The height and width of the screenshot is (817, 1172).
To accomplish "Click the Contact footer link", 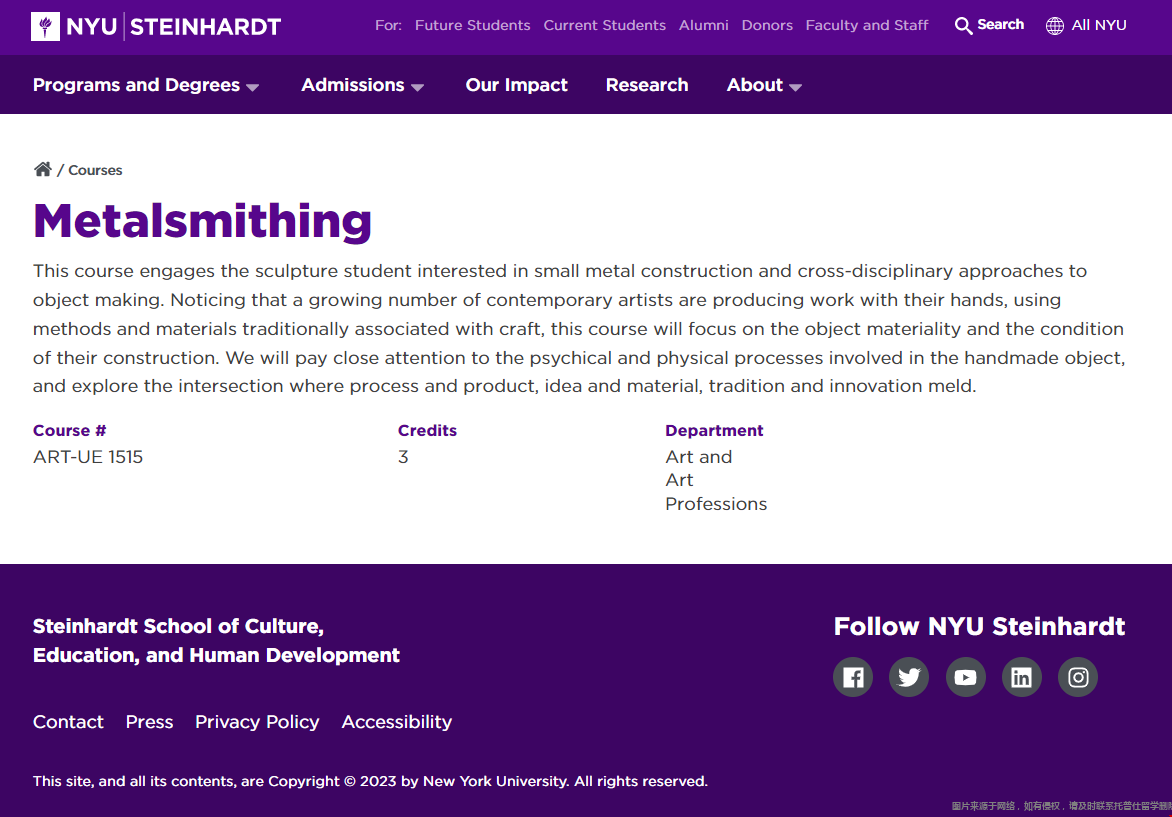I will tap(68, 722).
